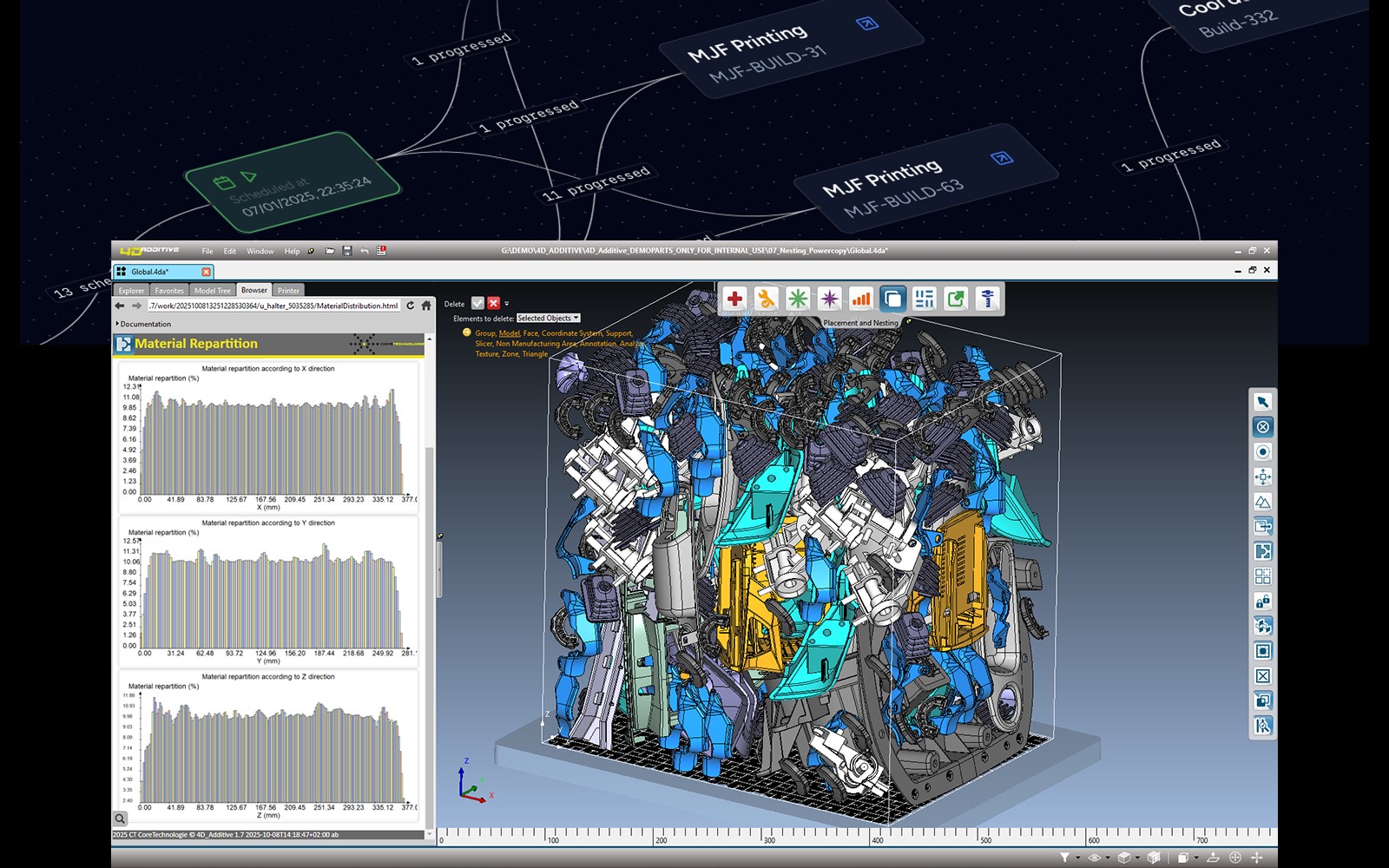Confirm Delete with the checkmark button
This screenshot has height=868, width=1389.
(477, 304)
